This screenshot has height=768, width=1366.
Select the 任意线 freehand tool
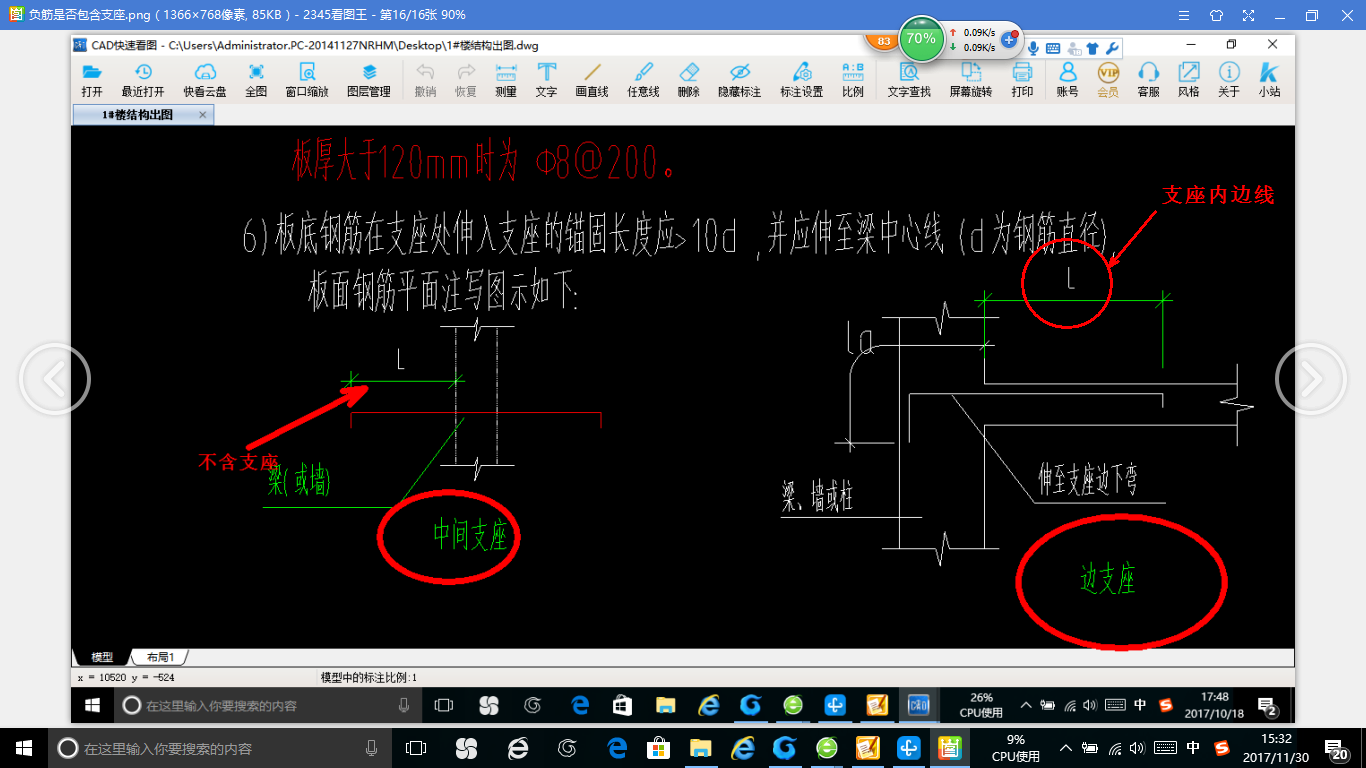[x=643, y=80]
